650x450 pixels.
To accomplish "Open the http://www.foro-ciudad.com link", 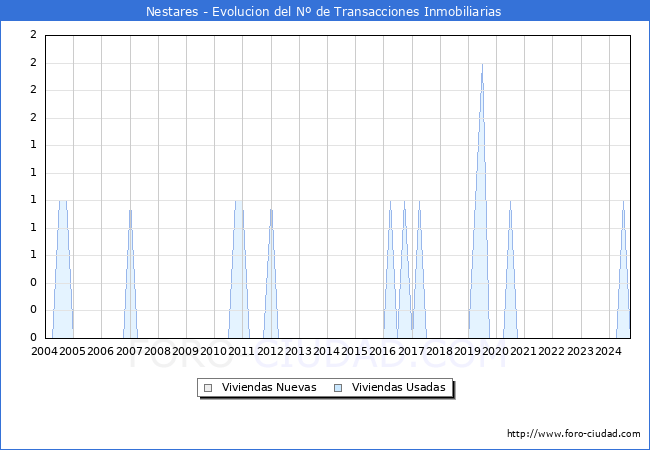I will click(x=574, y=434).
